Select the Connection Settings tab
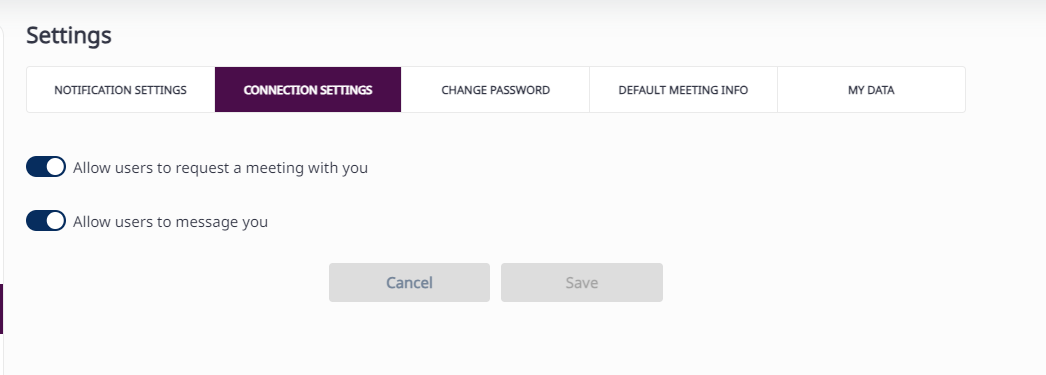1046x375 pixels. click(308, 89)
